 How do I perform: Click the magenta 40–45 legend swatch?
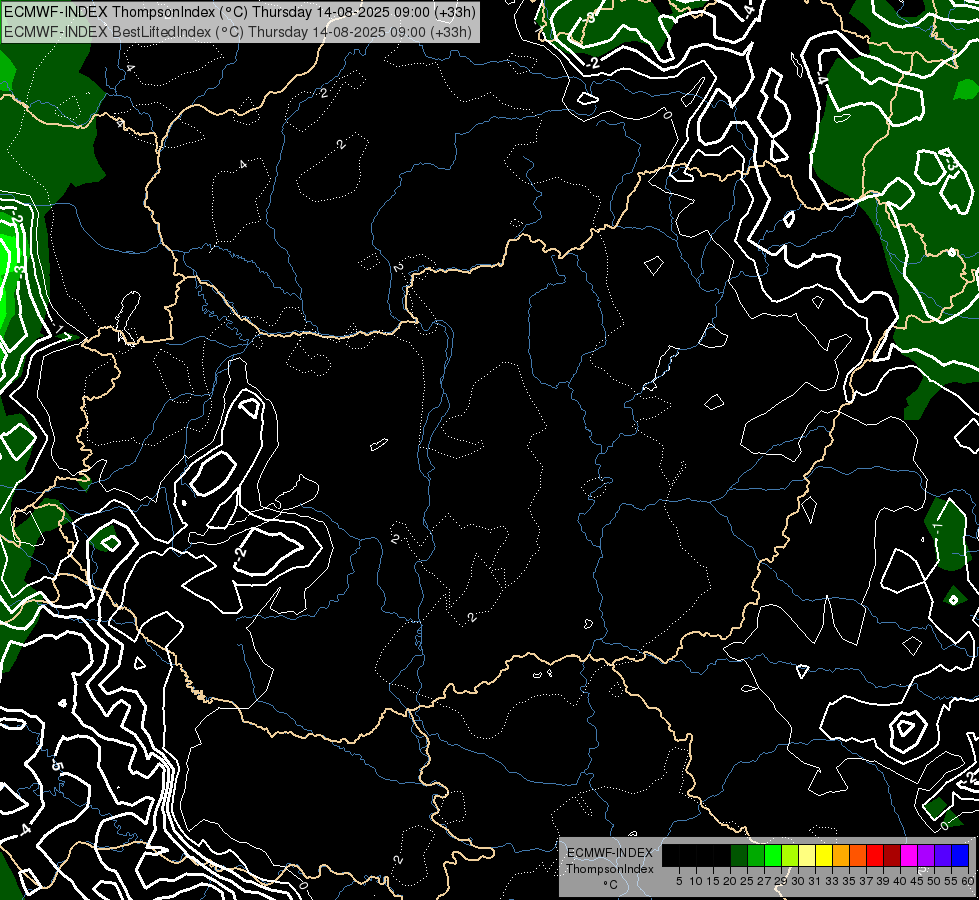pos(909,856)
